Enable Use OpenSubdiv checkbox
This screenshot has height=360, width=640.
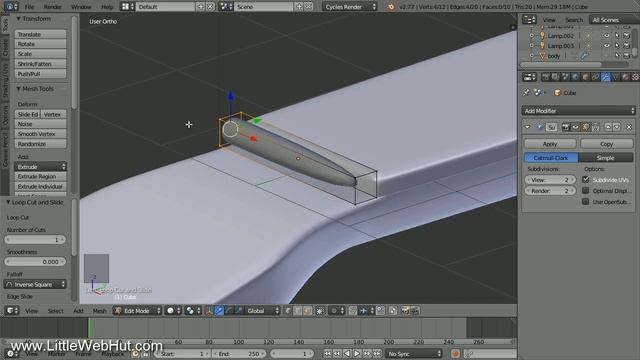click(586, 202)
